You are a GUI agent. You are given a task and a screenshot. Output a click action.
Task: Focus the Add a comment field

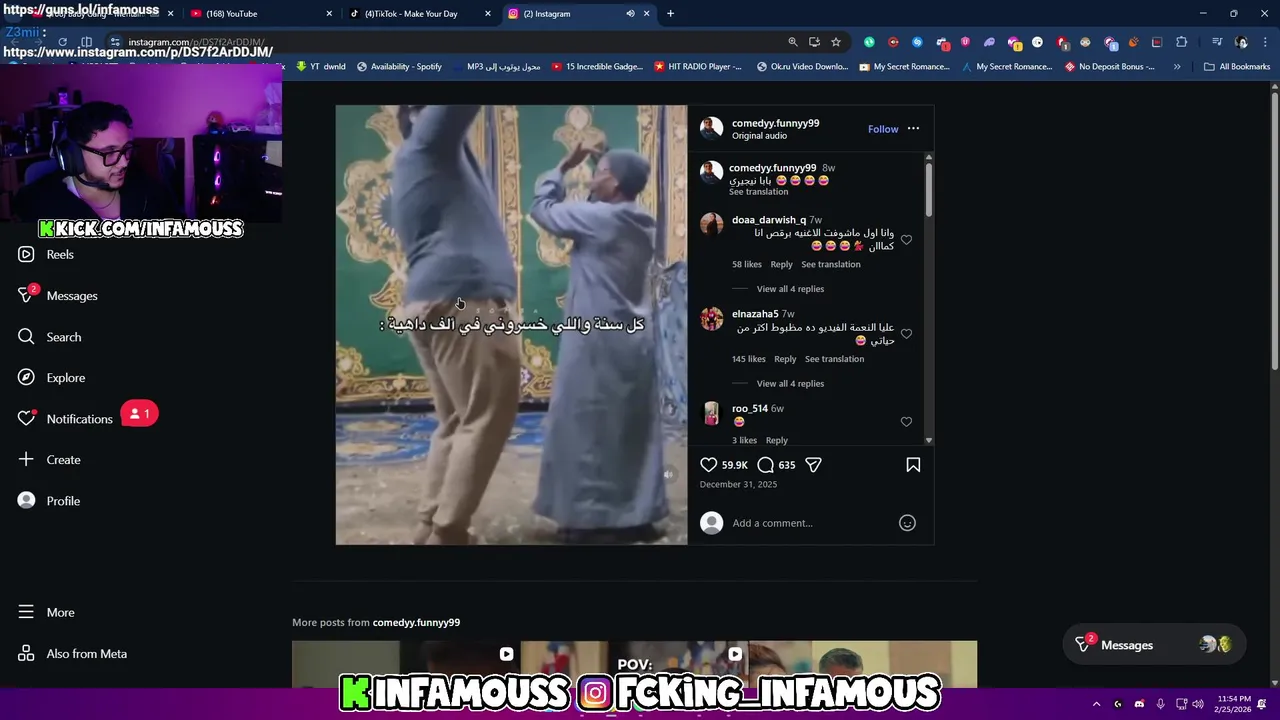tap(810, 523)
